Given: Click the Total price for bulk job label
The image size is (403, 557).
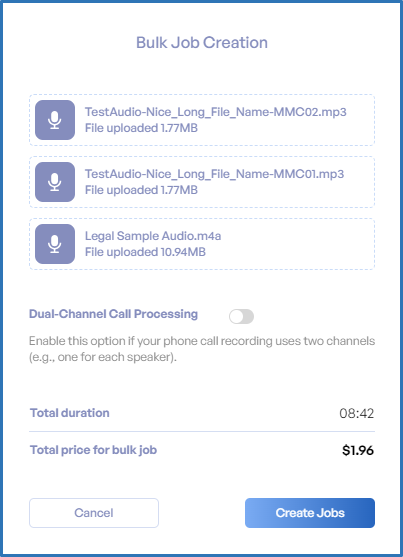Looking at the screenshot, I should [x=93, y=450].
